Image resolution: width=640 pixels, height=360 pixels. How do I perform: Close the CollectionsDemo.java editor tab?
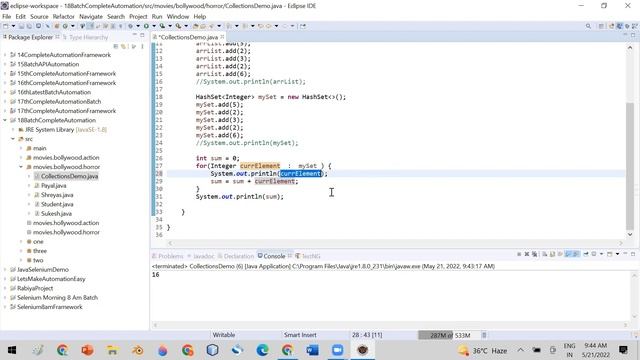(x=222, y=37)
